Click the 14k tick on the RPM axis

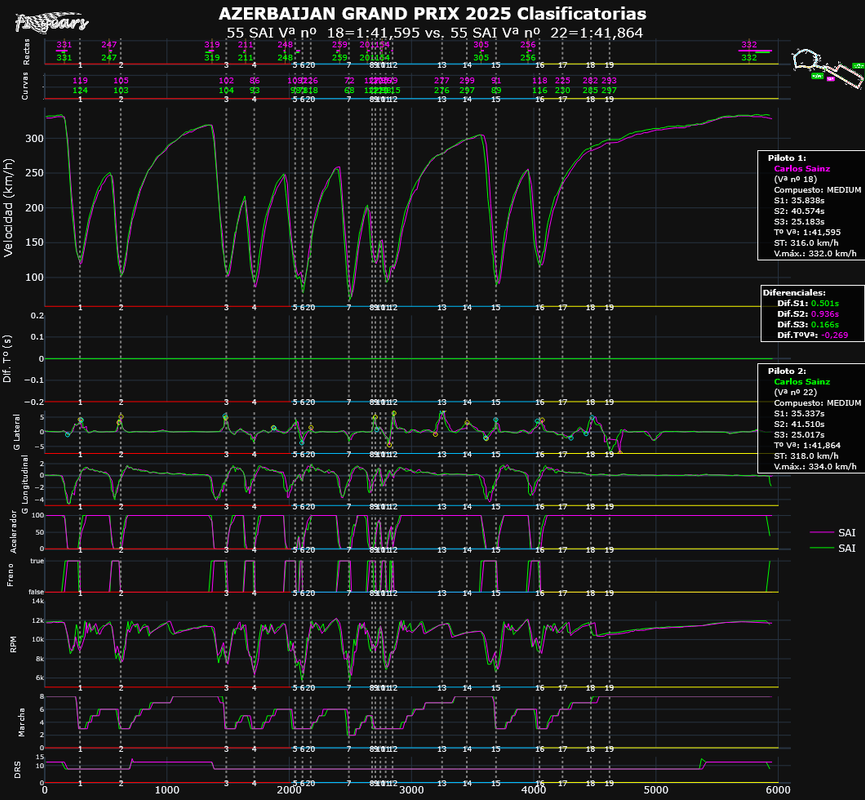point(38,601)
